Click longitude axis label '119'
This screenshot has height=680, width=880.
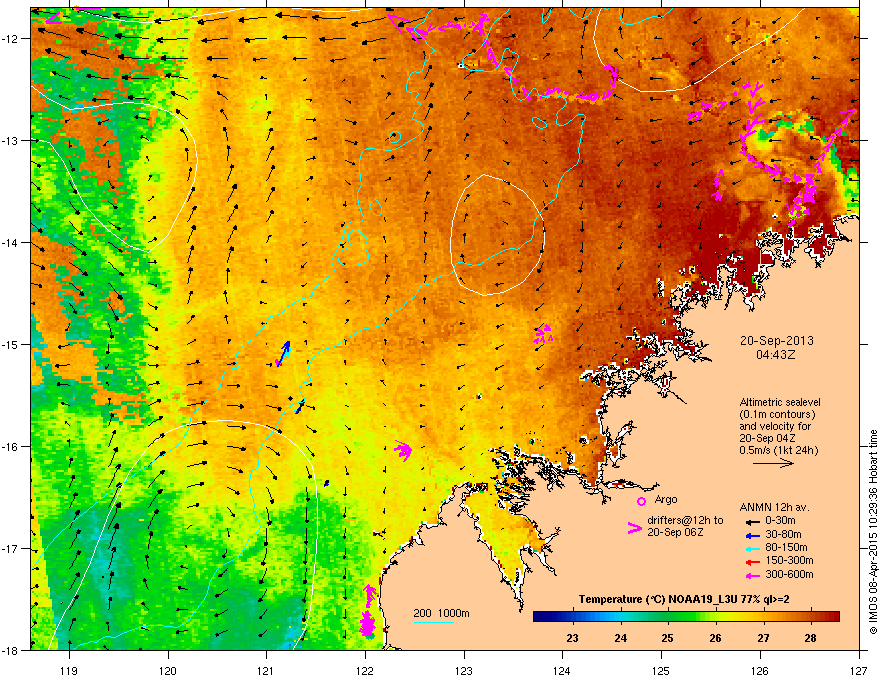tap(69, 670)
